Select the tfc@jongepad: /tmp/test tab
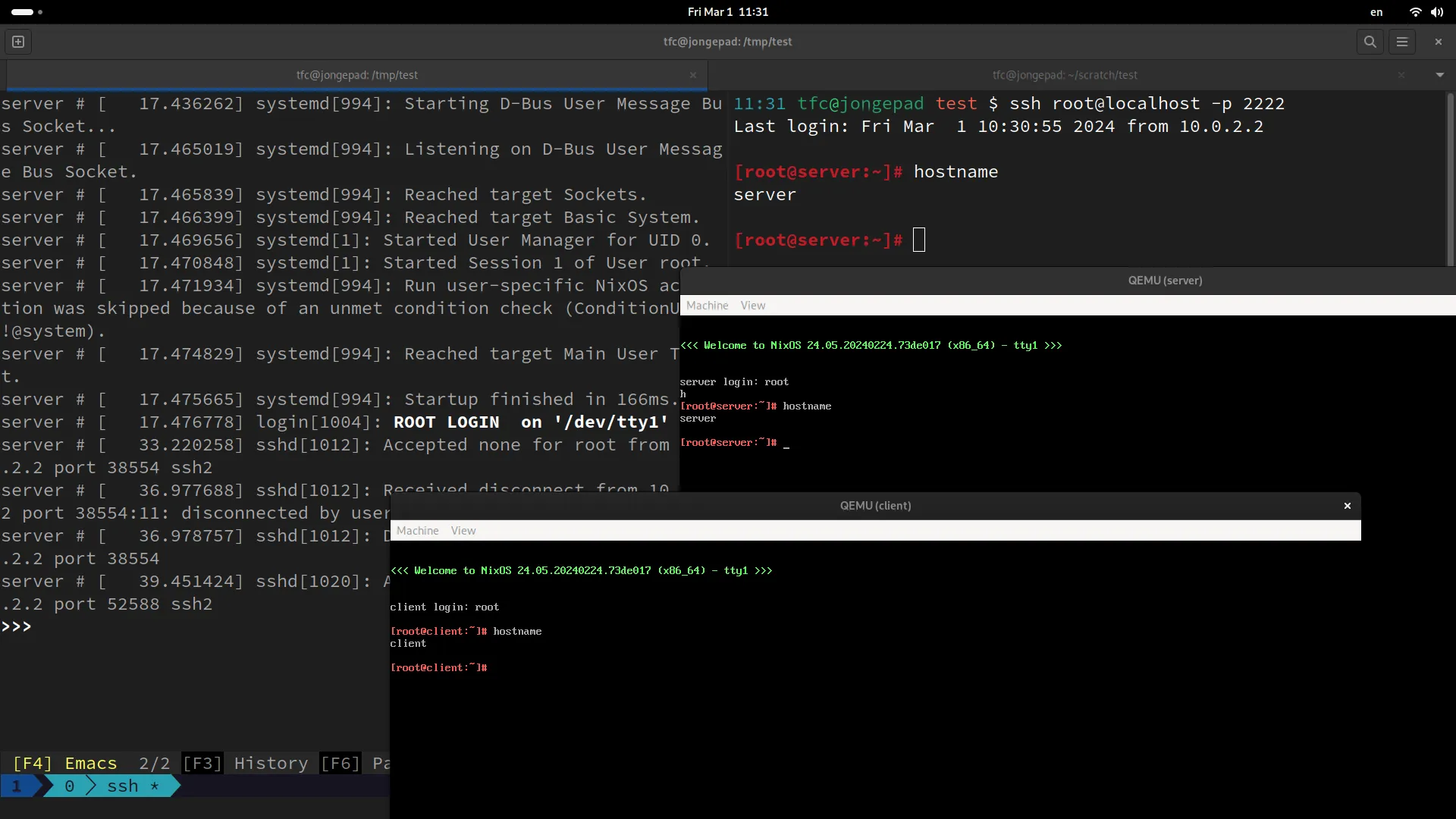 pyautogui.click(x=356, y=75)
